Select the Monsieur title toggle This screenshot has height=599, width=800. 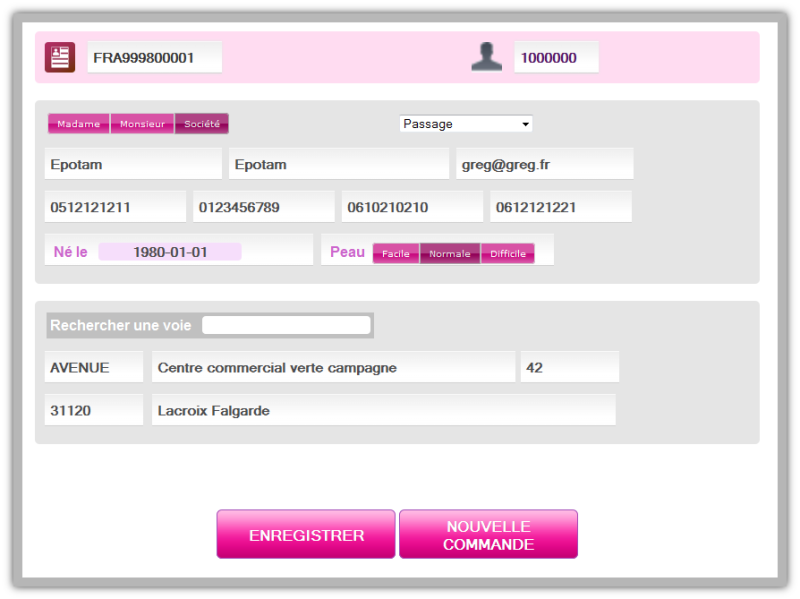point(142,124)
